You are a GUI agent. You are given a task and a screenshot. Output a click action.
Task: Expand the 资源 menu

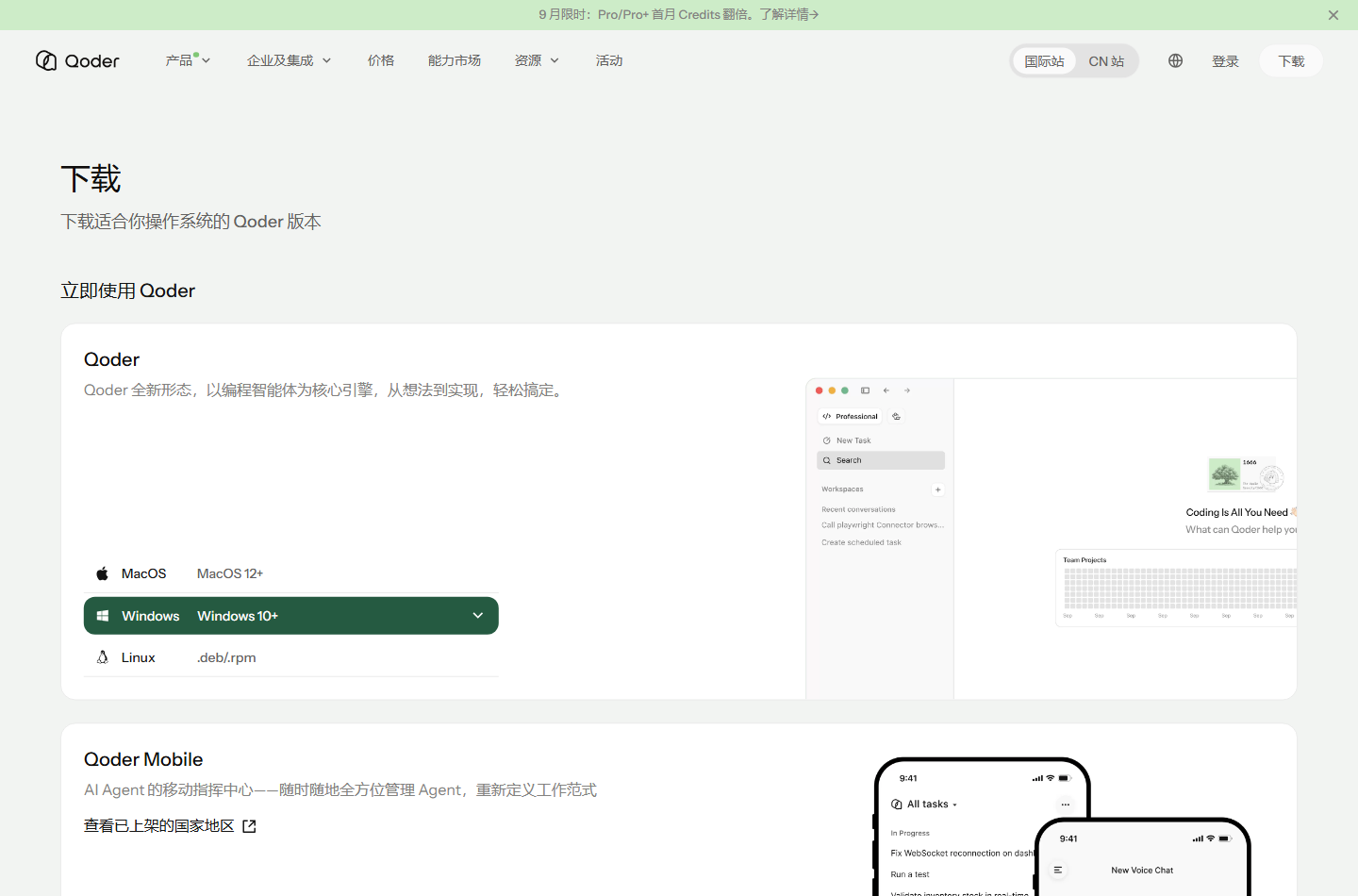(x=537, y=60)
